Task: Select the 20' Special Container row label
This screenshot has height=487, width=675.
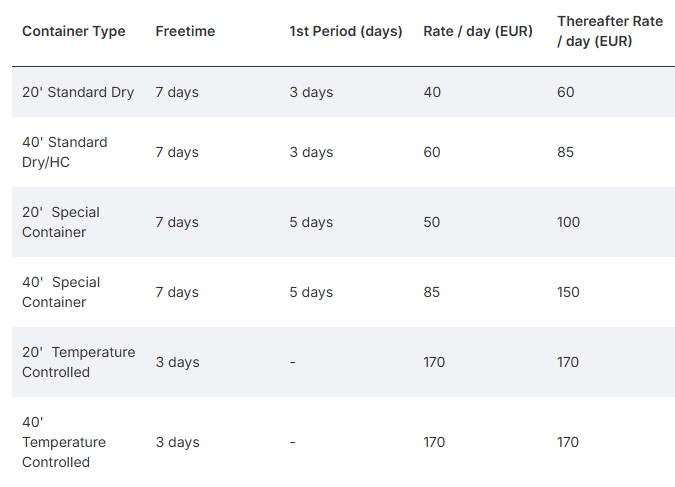Action: [61, 222]
